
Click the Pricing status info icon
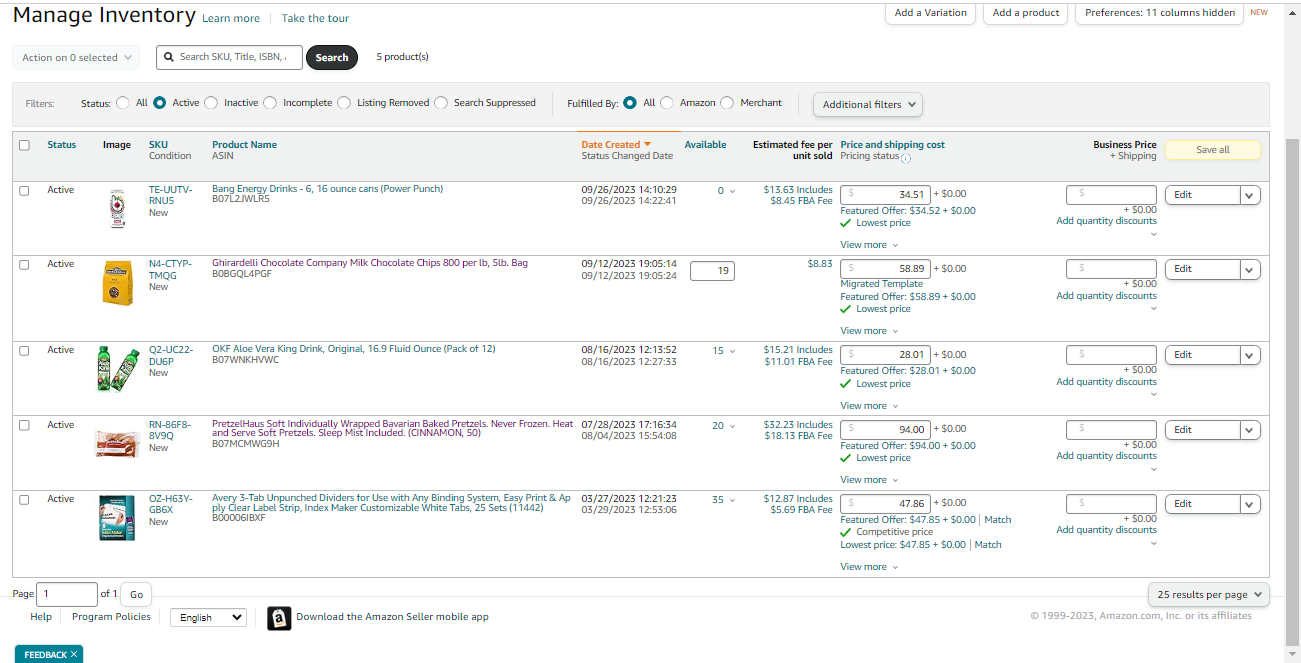click(905, 158)
